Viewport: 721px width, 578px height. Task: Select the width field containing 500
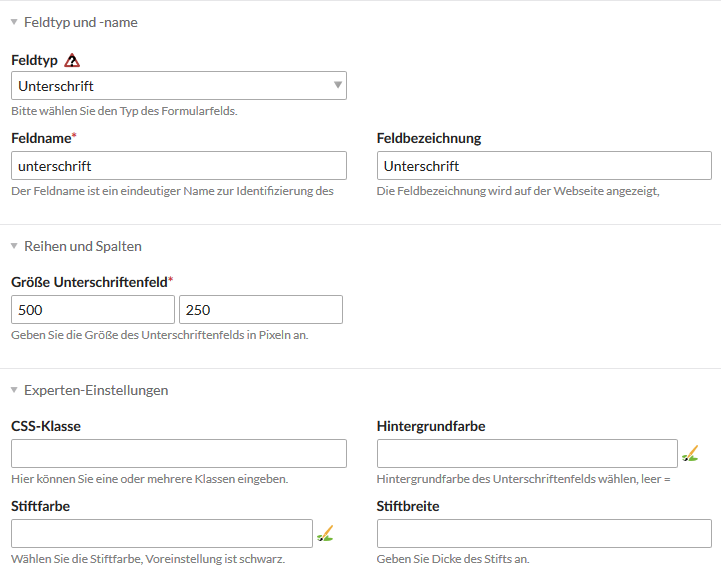(93, 309)
